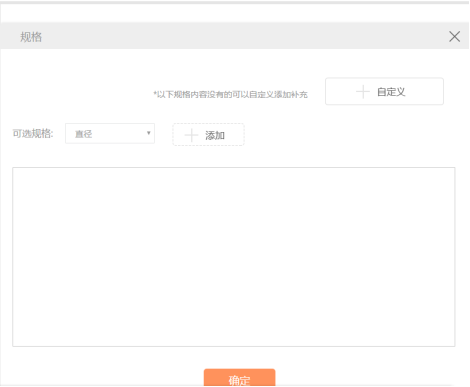Click the small arrow icon of the 直径 selector
The height and width of the screenshot is (387, 470).
point(149,133)
